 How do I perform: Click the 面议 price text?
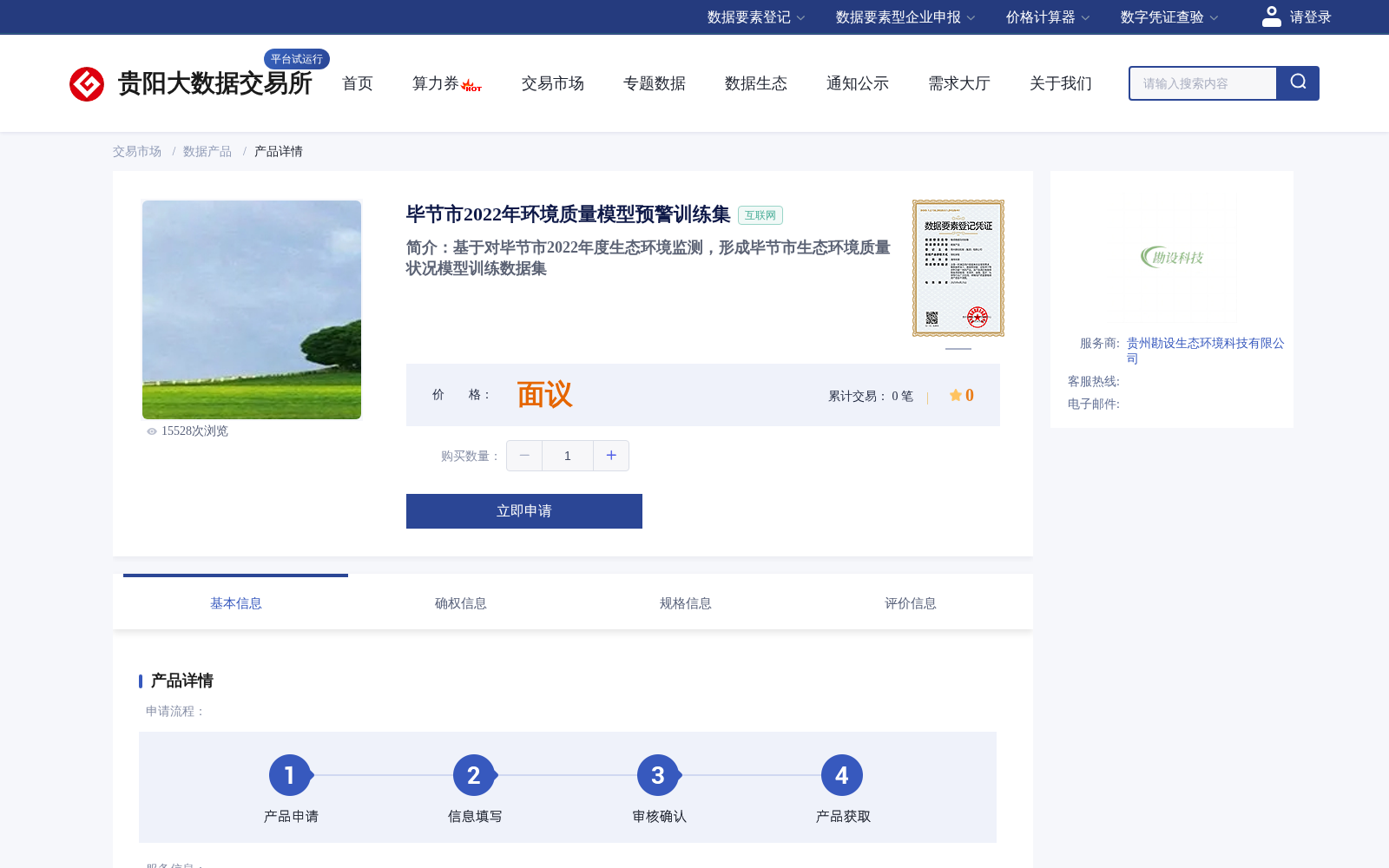click(x=545, y=395)
